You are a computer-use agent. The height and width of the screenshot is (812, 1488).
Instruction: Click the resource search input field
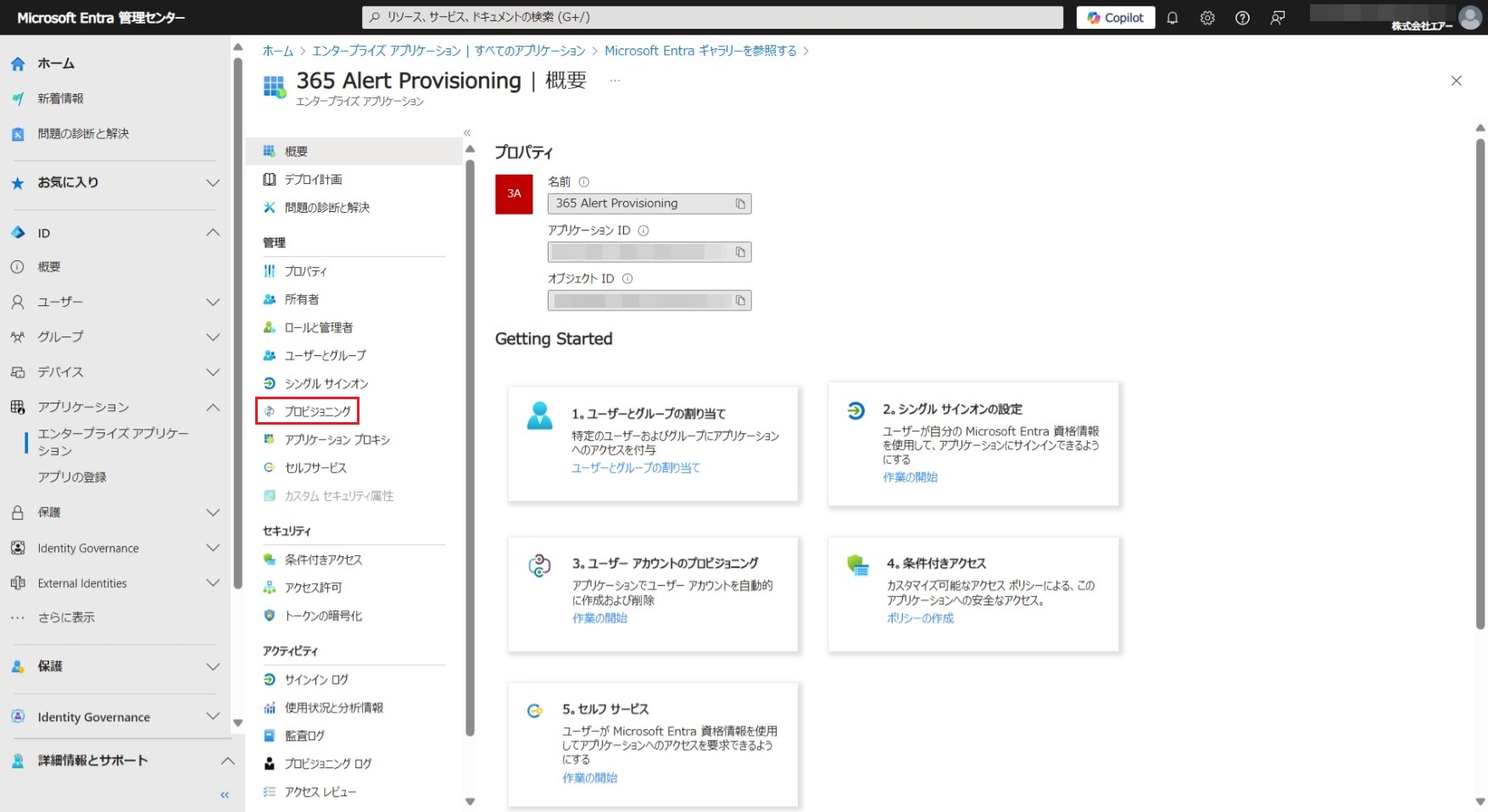click(x=712, y=18)
